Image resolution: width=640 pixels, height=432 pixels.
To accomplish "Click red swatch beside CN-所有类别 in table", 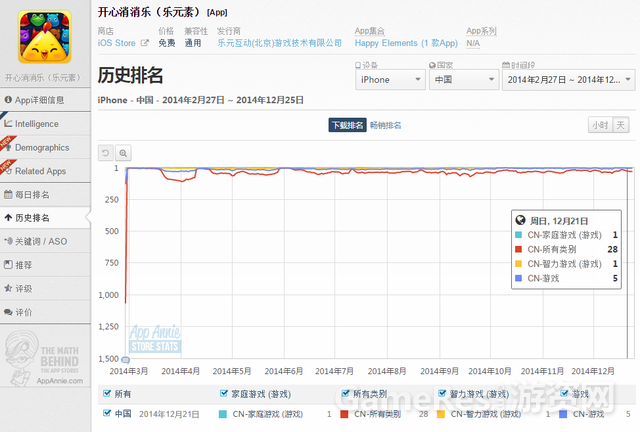I will click(x=344, y=414).
